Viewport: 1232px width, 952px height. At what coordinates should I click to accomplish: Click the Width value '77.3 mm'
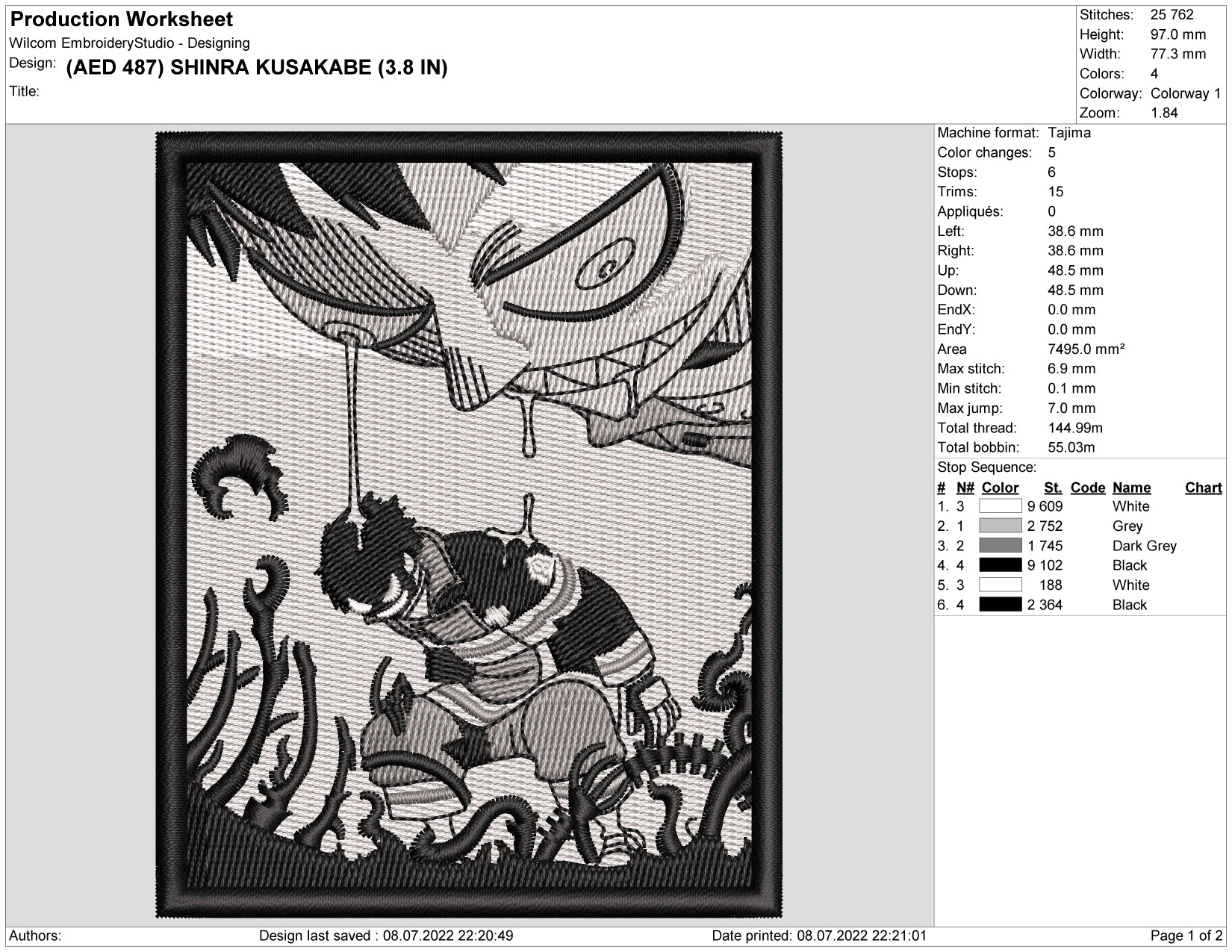click(x=1177, y=54)
